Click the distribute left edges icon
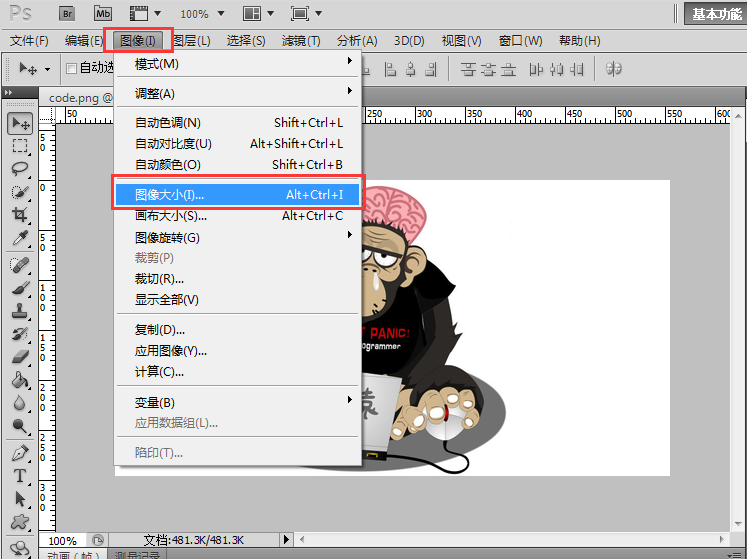The height and width of the screenshot is (559, 747). [x=536, y=70]
